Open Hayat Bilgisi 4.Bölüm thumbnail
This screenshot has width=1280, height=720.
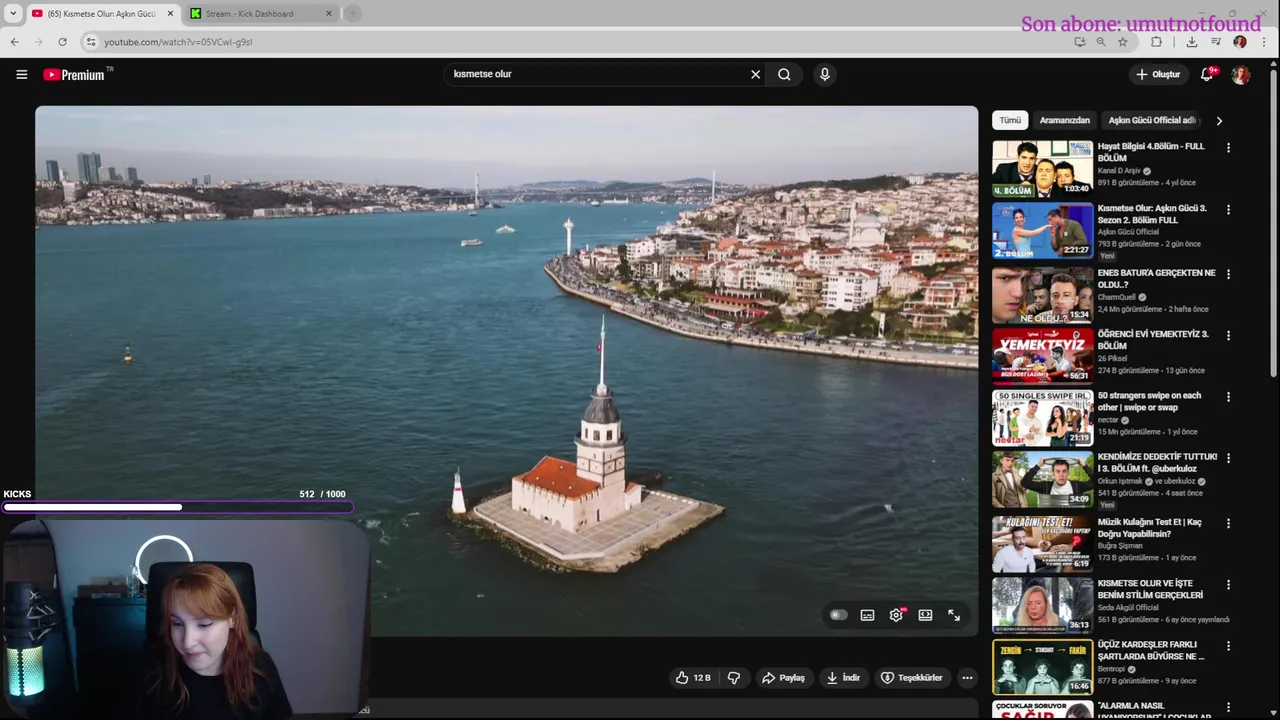click(x=1042, y=168)
